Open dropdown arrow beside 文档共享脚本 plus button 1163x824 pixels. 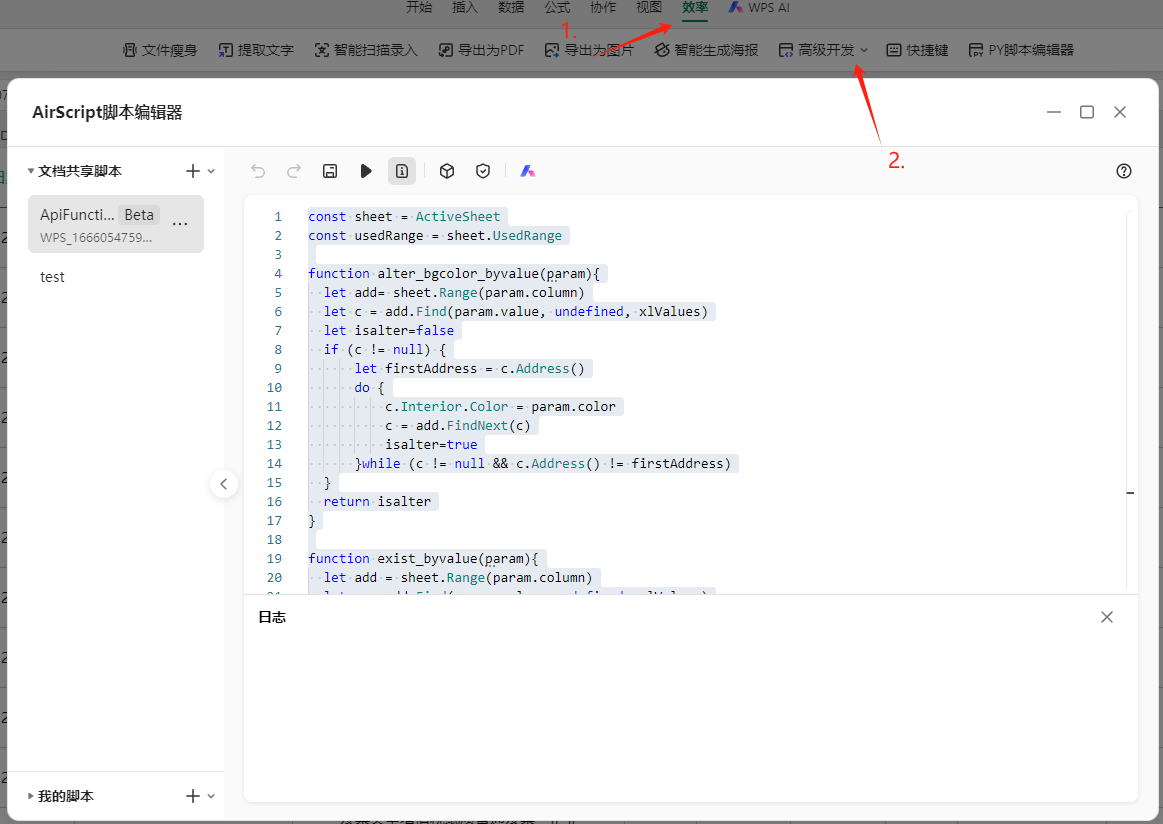tap(211, 171)
